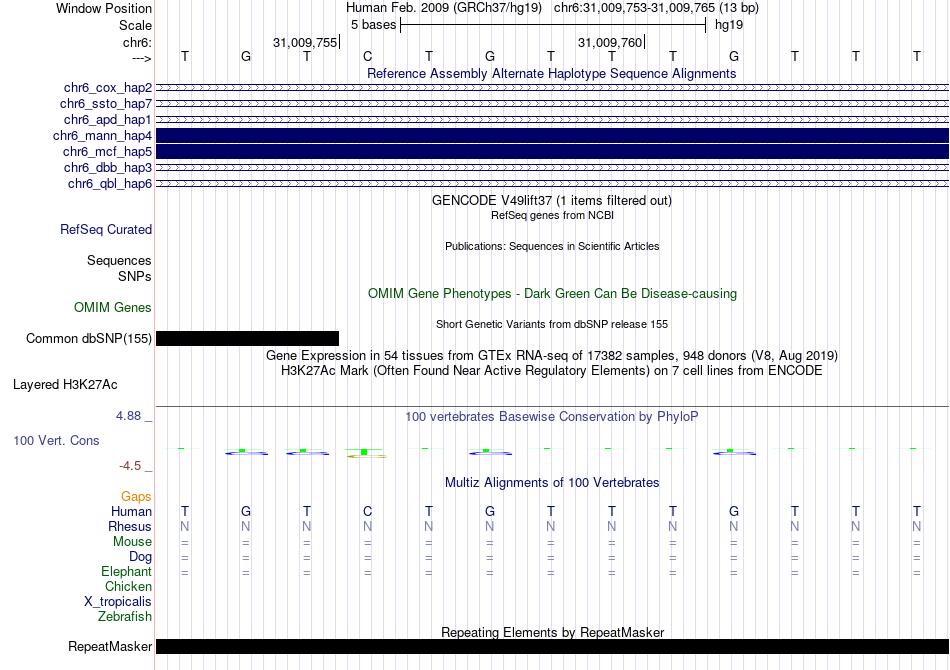Click the 4.88 PhyloP upper scale value
Viewport: 950px width, 670px height.
pyautogui.click(x=128, y=416)
